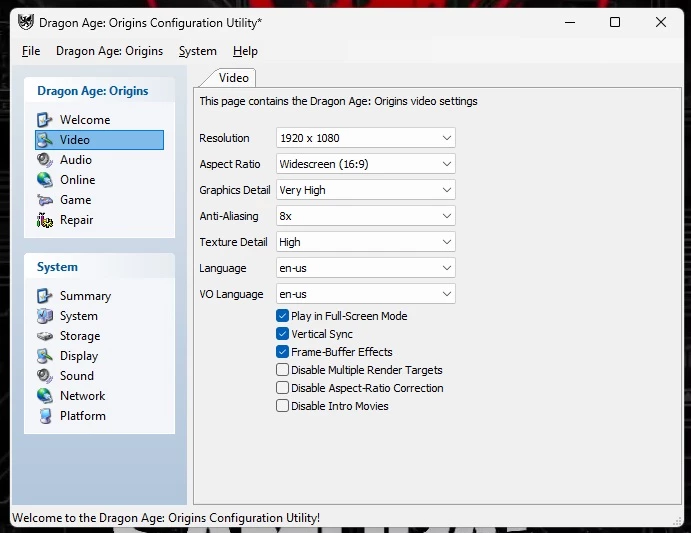Click the Network globe icon
Viewport: 691px width, 533px height.
45,396
